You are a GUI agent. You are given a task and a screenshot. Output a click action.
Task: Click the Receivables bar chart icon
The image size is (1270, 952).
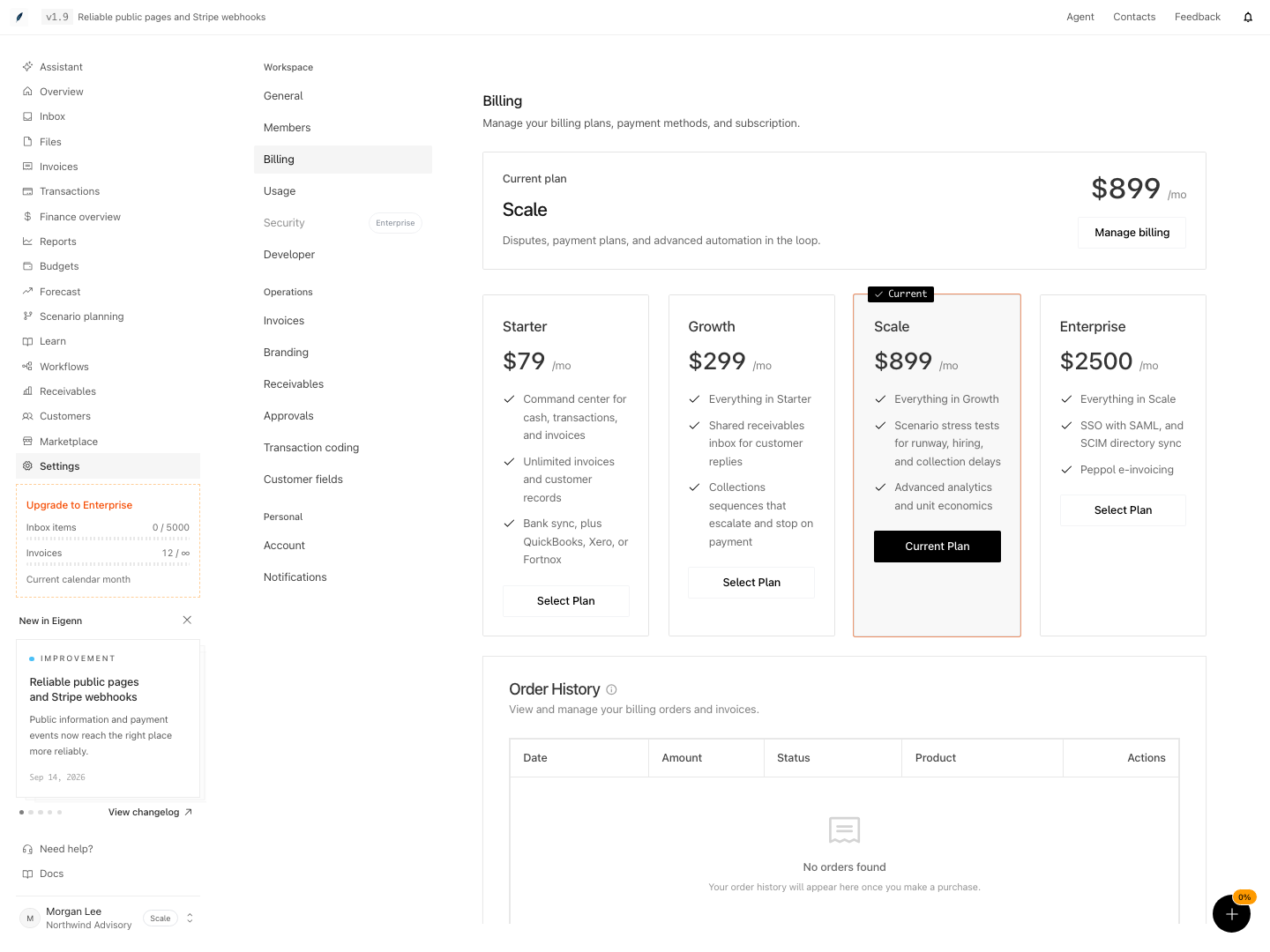coord(27,391)
